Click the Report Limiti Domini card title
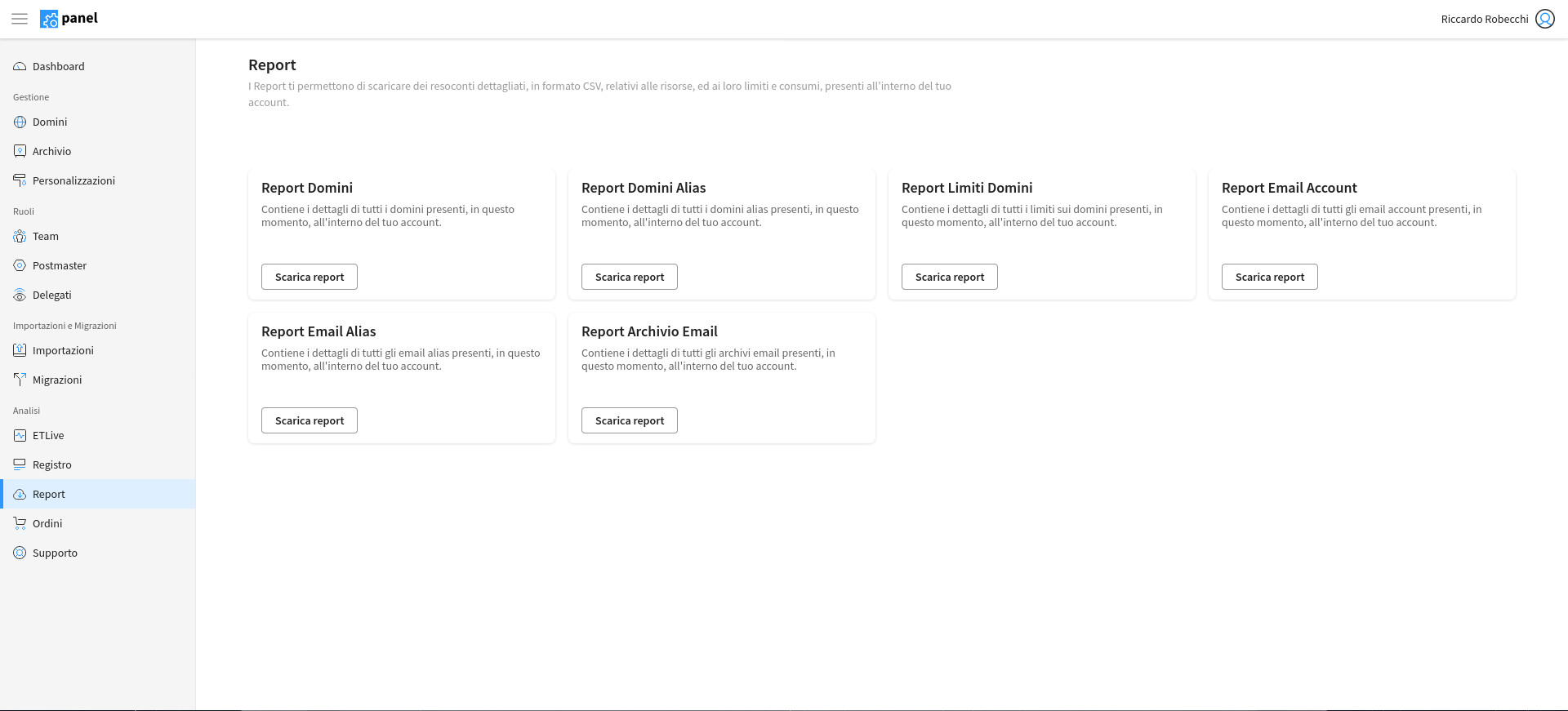Image resolution: width=1568 pixels, height=711 pixels. [967, 188]
